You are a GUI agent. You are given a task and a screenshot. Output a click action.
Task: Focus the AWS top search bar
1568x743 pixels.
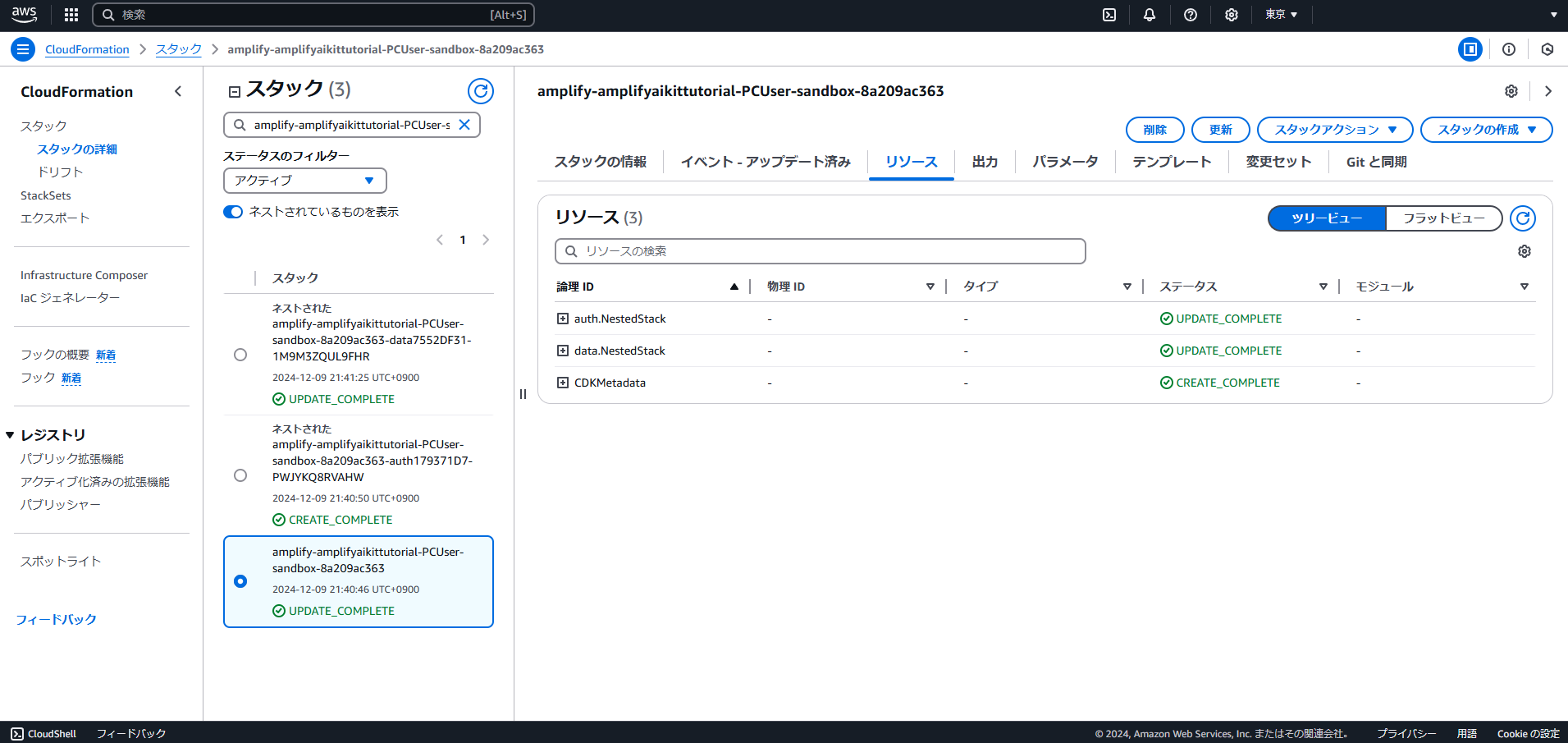(x=313, y=15)
